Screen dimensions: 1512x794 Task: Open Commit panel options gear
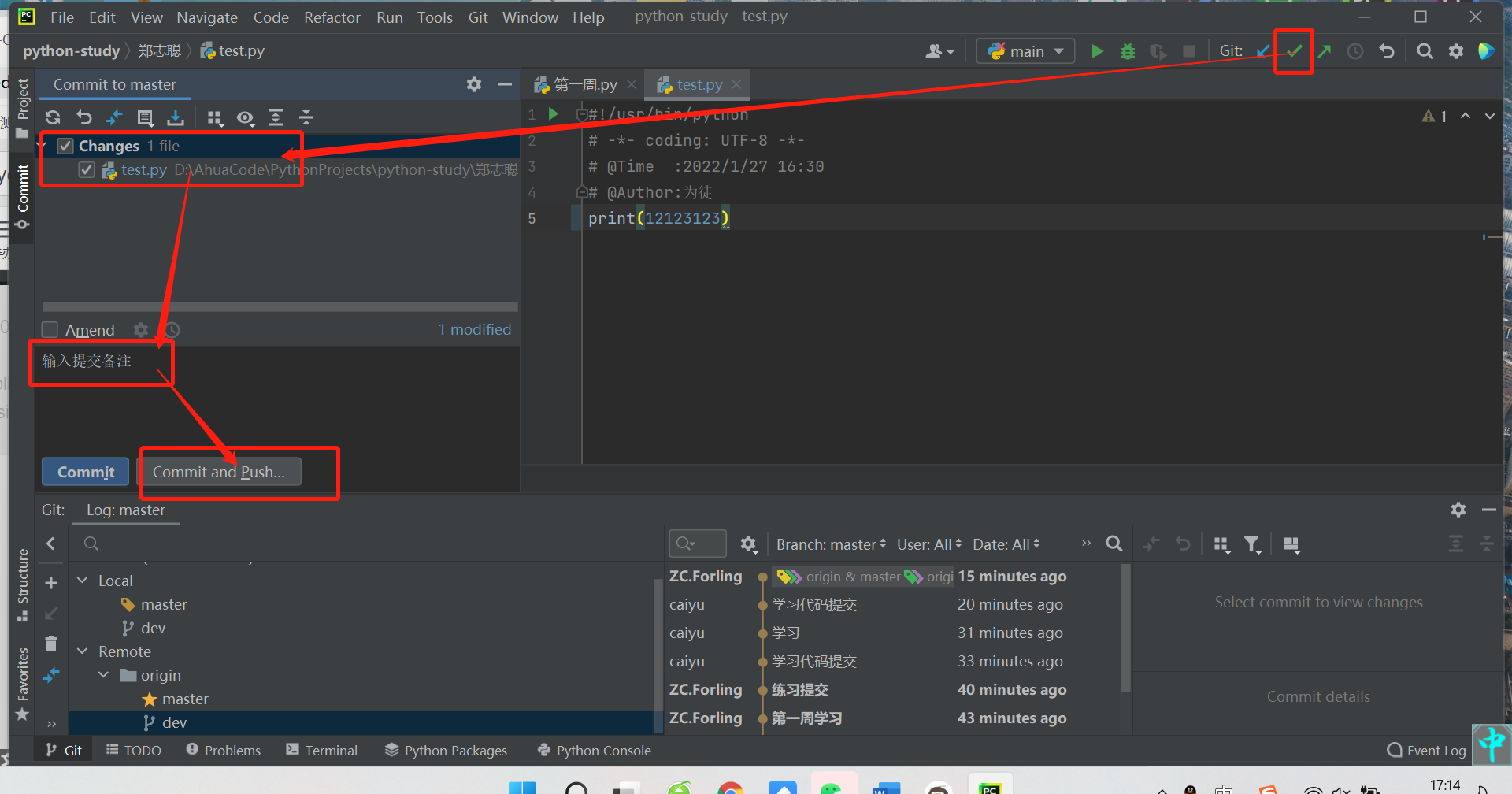pos(473,84)
